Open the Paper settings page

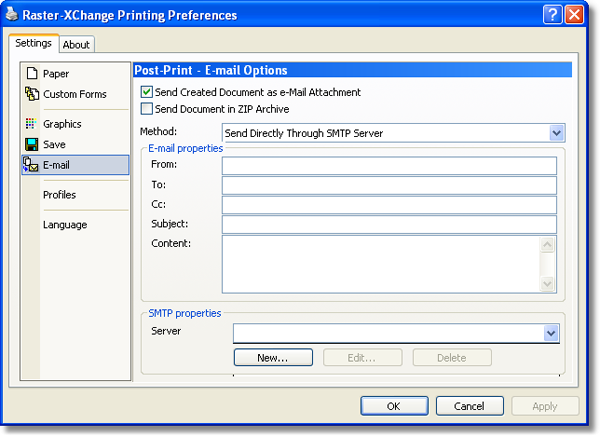point(56,73)
